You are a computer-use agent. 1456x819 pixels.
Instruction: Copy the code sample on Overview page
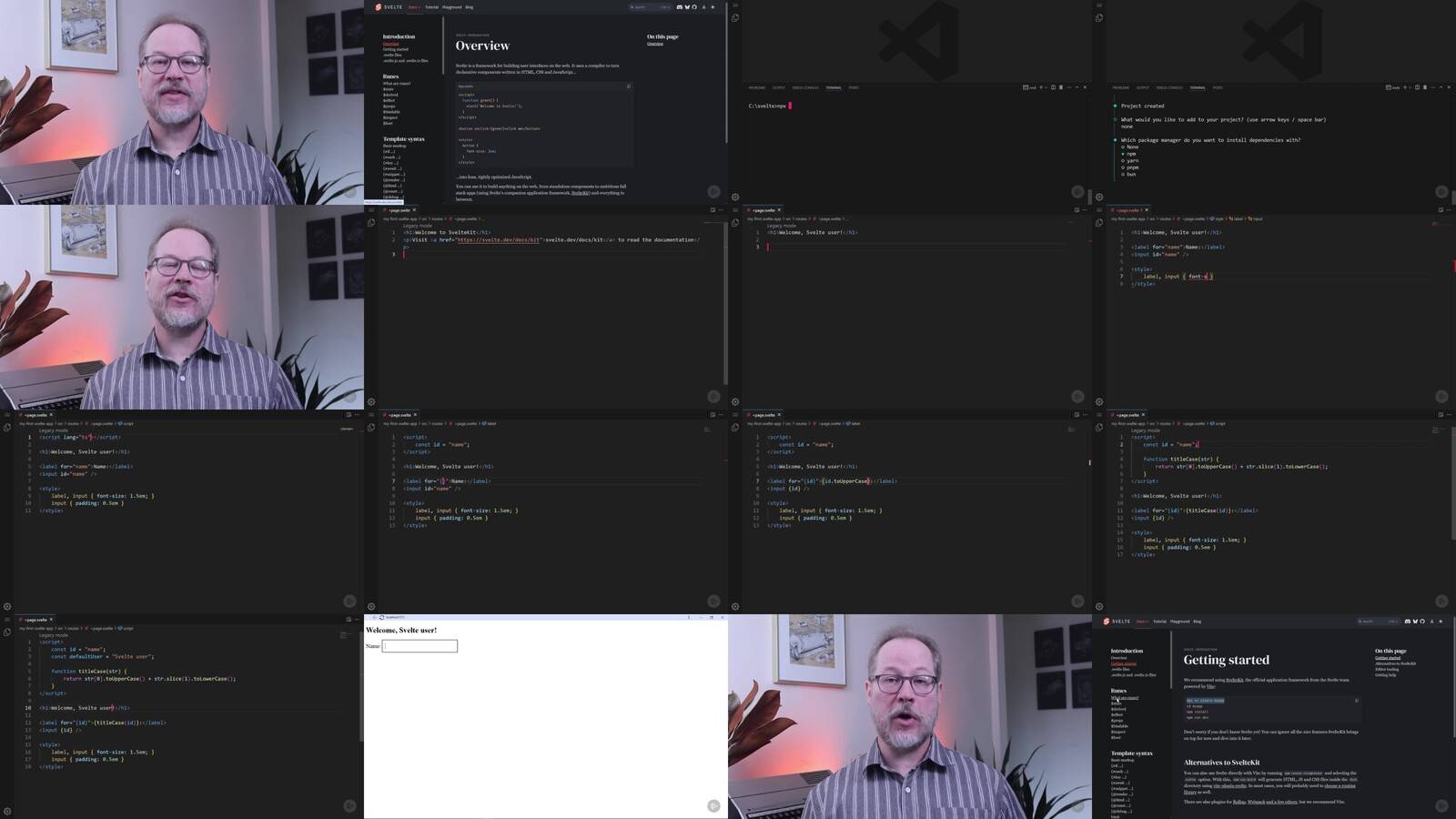(629, 86)
